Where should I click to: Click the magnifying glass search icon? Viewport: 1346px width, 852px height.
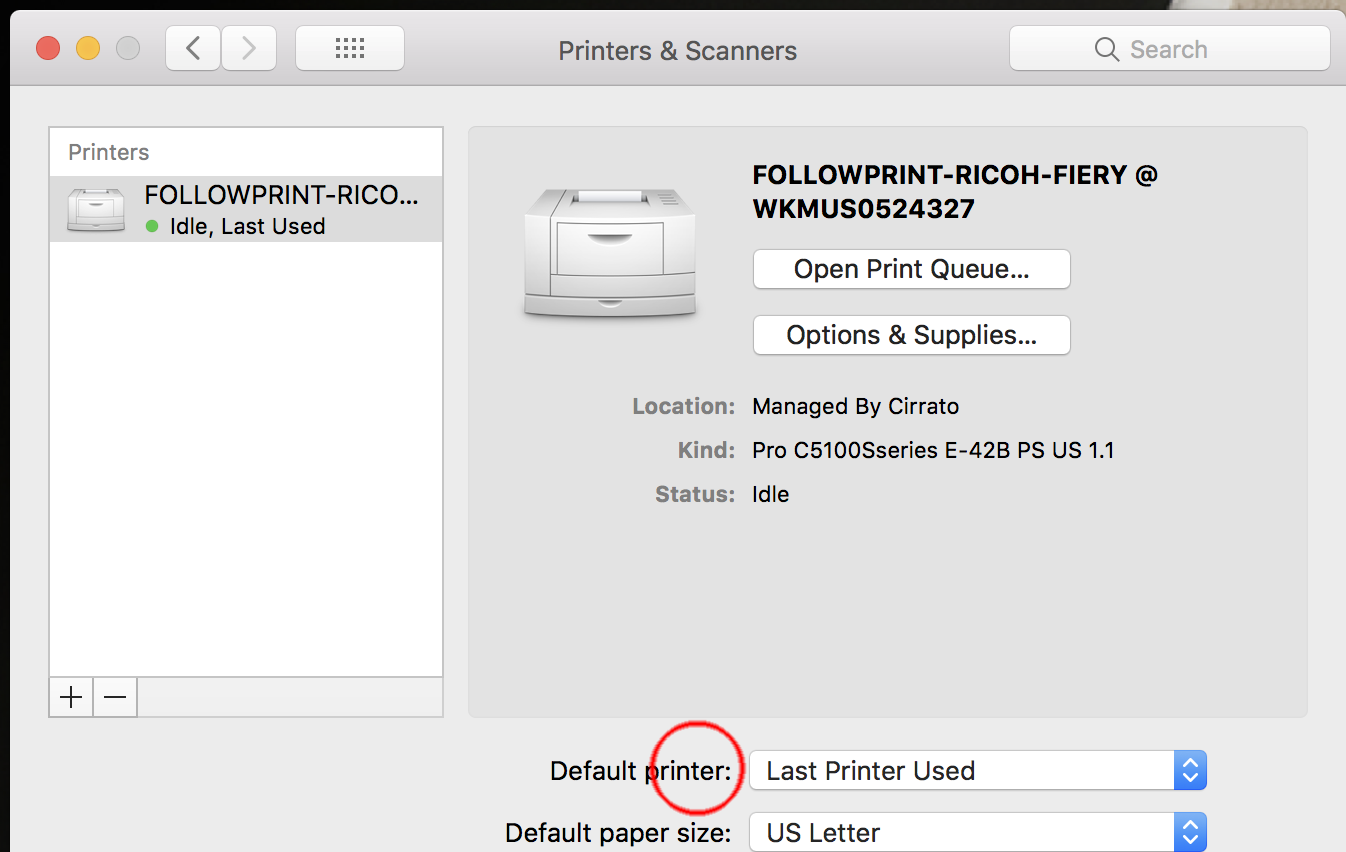1106,49
